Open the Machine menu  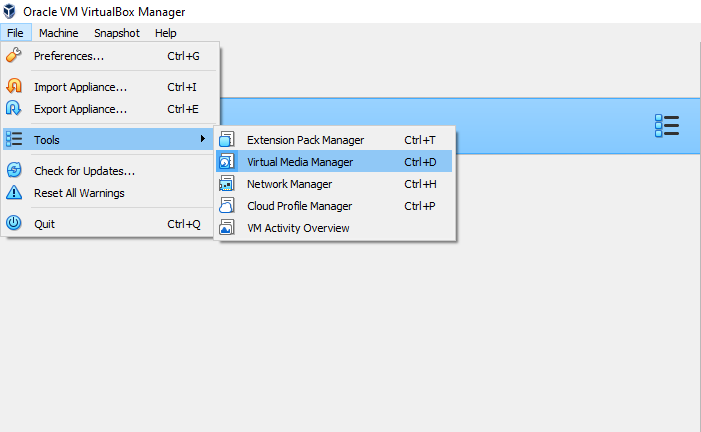point(59,33)
